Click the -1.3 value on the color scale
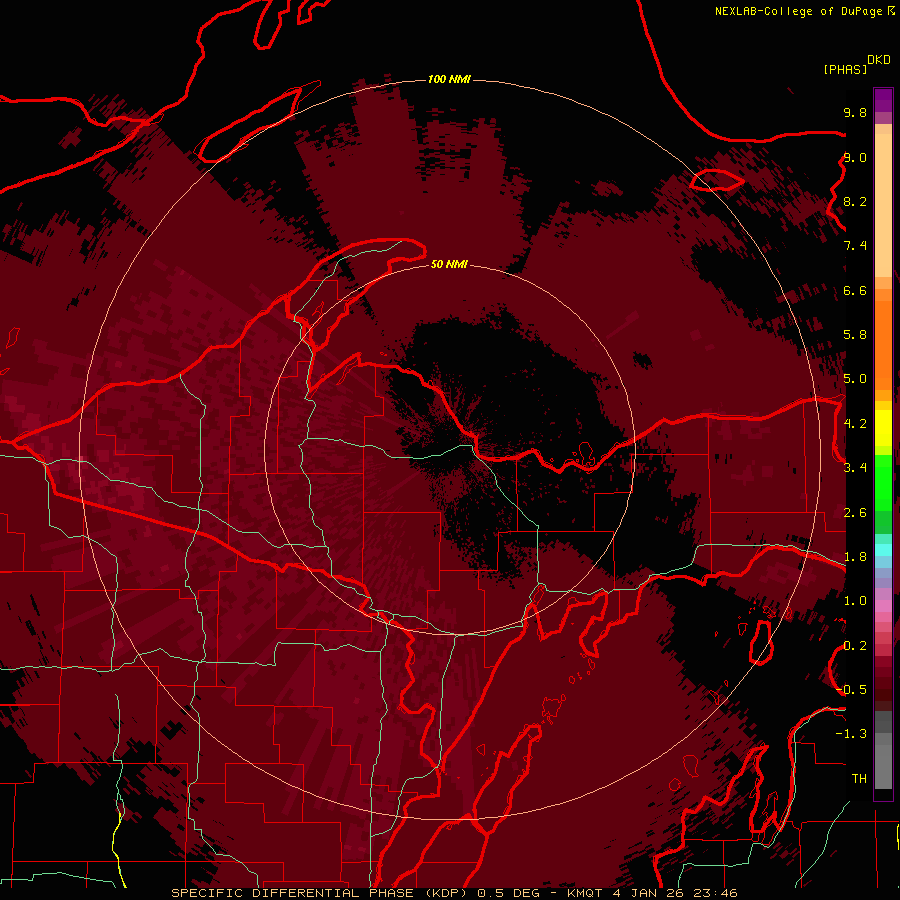Viewport: 900px width, 900px height. pyautogui.click(x=851, y=734)
